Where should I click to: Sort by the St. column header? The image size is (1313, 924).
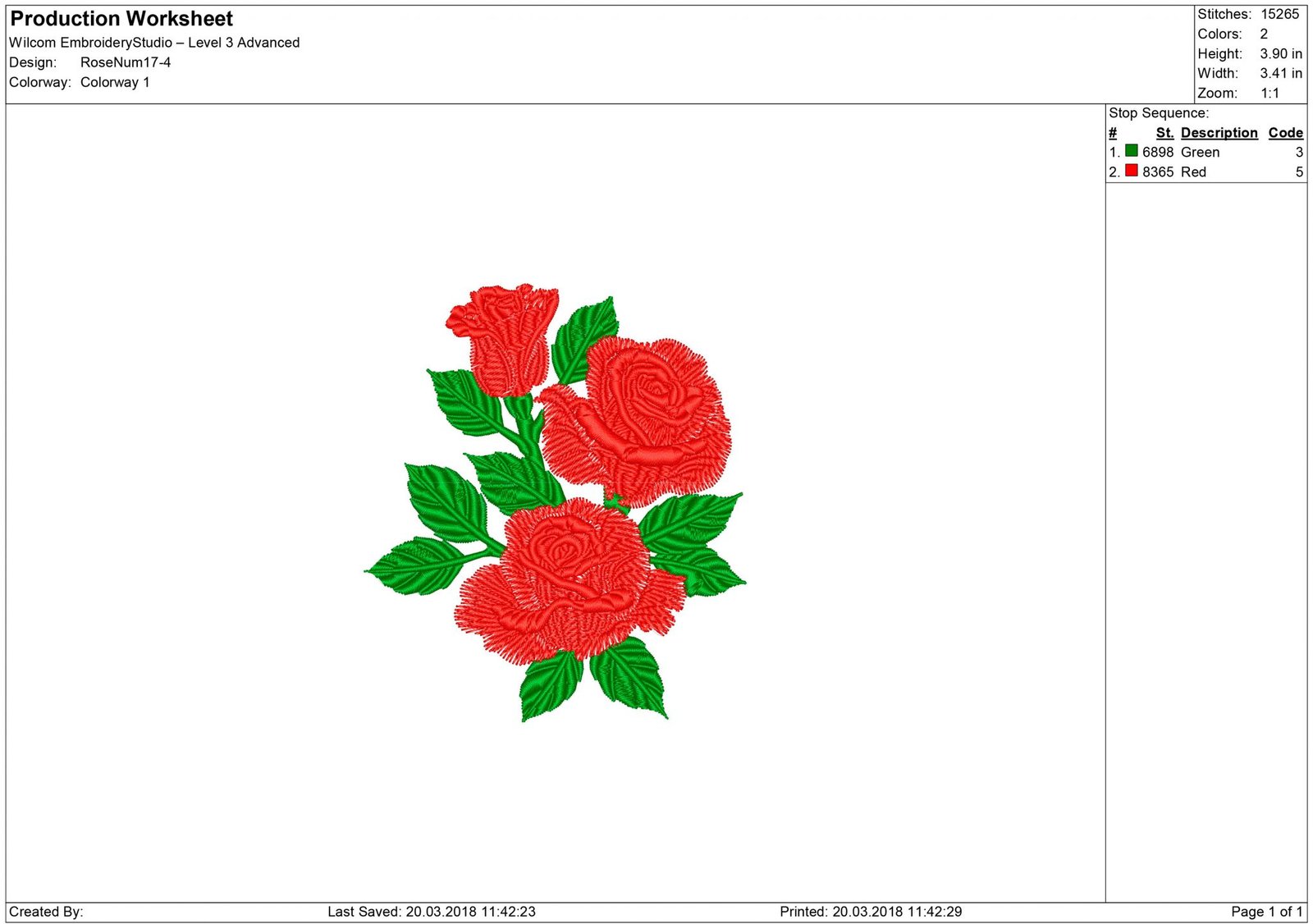point(1165,132)
